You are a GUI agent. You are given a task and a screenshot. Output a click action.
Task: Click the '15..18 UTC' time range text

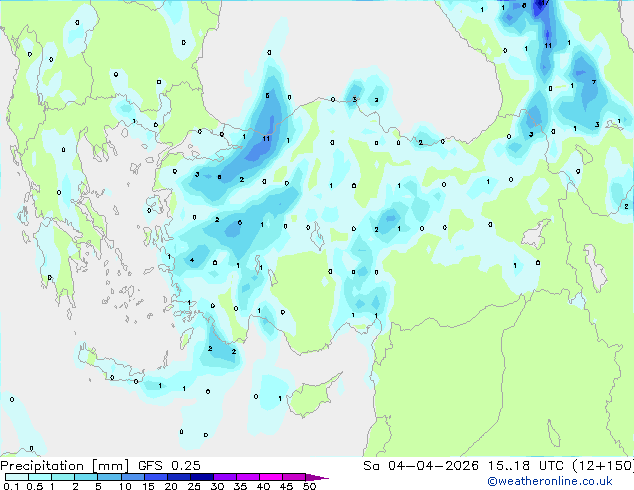pyautogui.click(x=525, y=466)
